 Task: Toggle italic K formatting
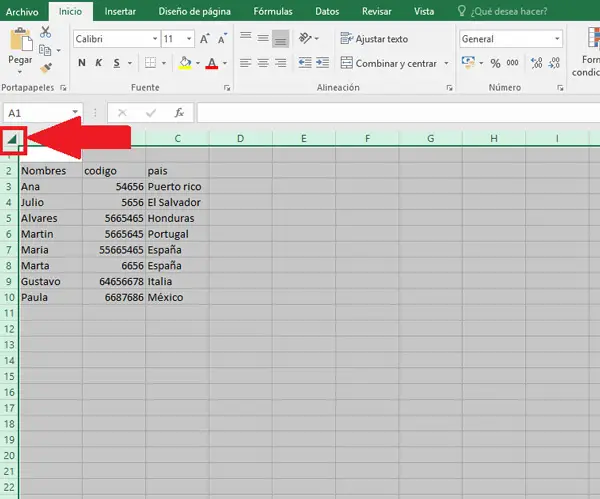click(x=99, y=63)
